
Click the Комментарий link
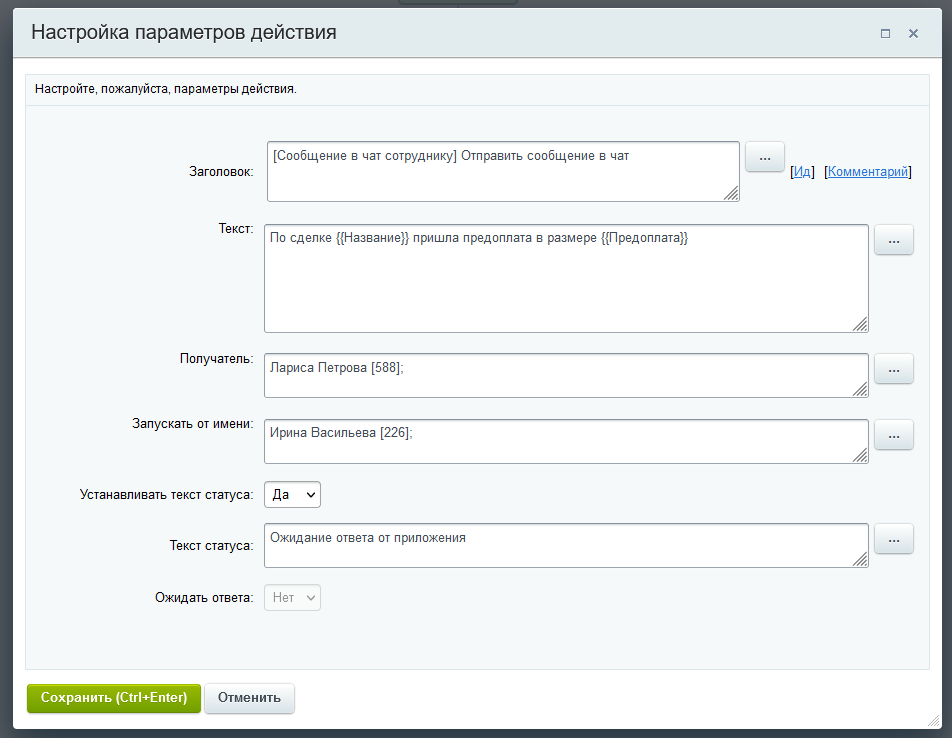[868, 172]
